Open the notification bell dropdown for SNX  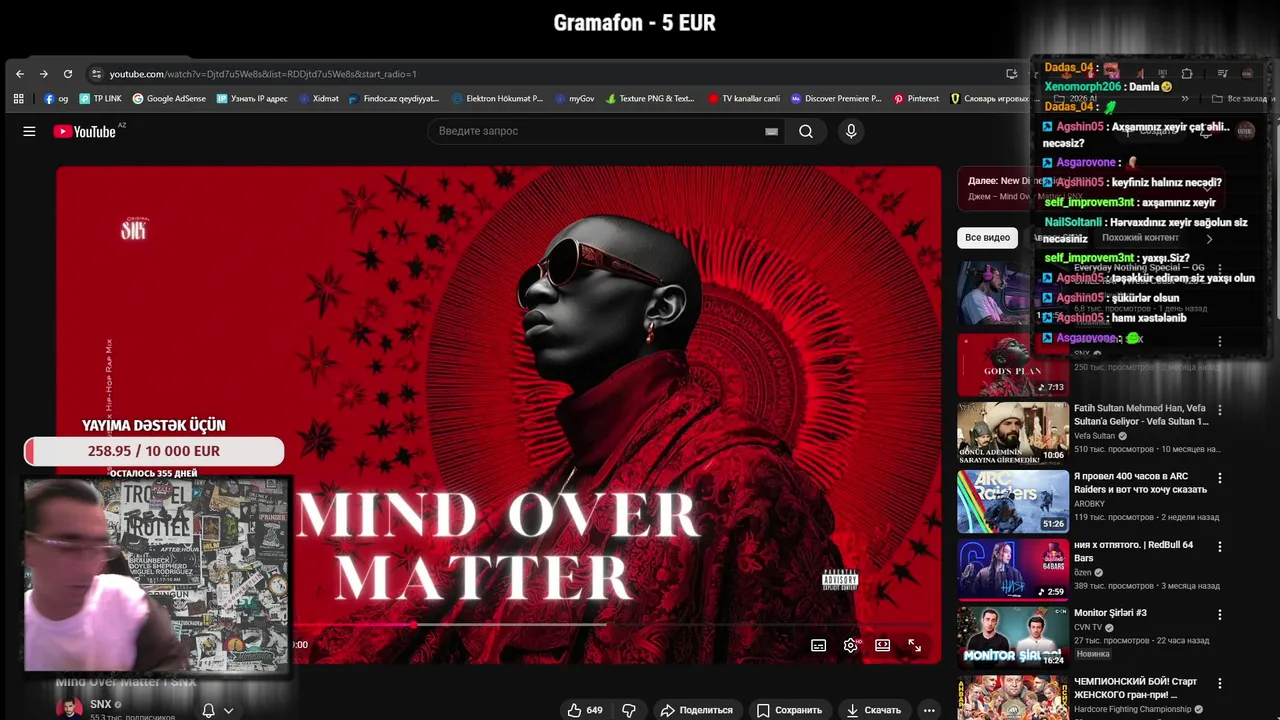point(218,710)
